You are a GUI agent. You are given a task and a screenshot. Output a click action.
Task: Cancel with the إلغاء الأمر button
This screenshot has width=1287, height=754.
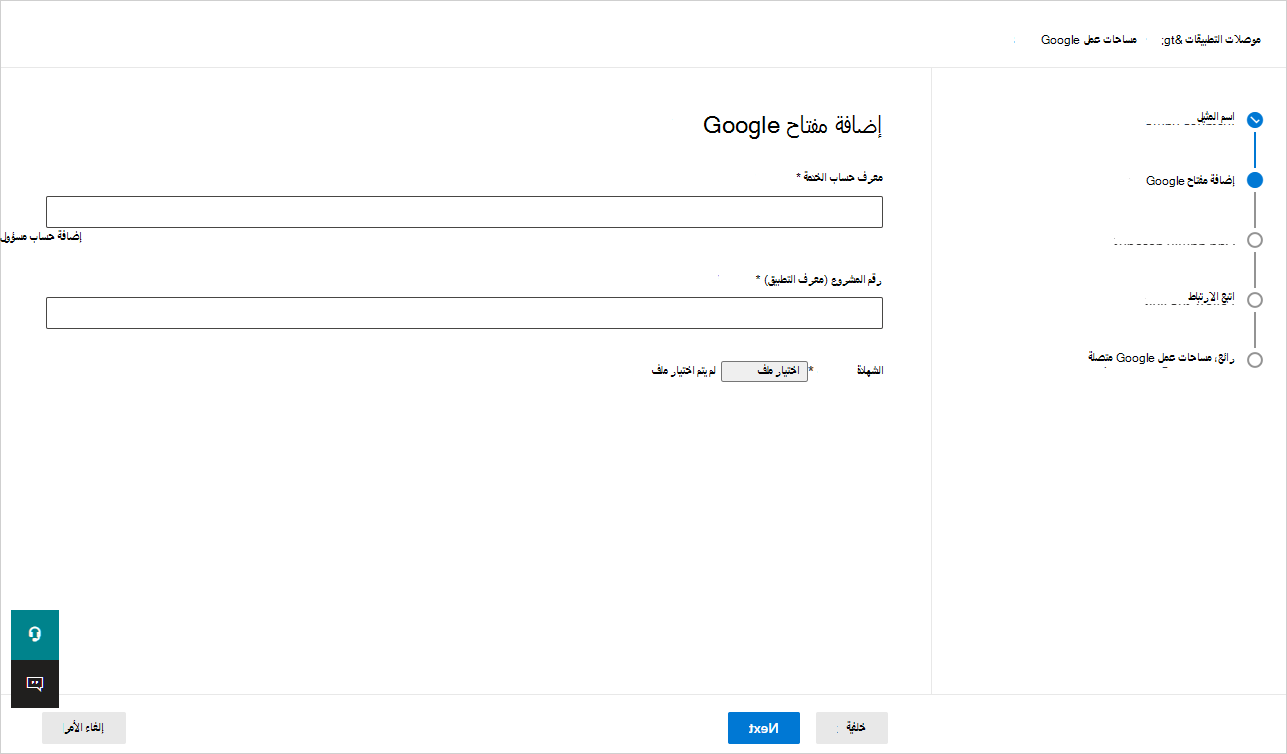click(84, 728)
